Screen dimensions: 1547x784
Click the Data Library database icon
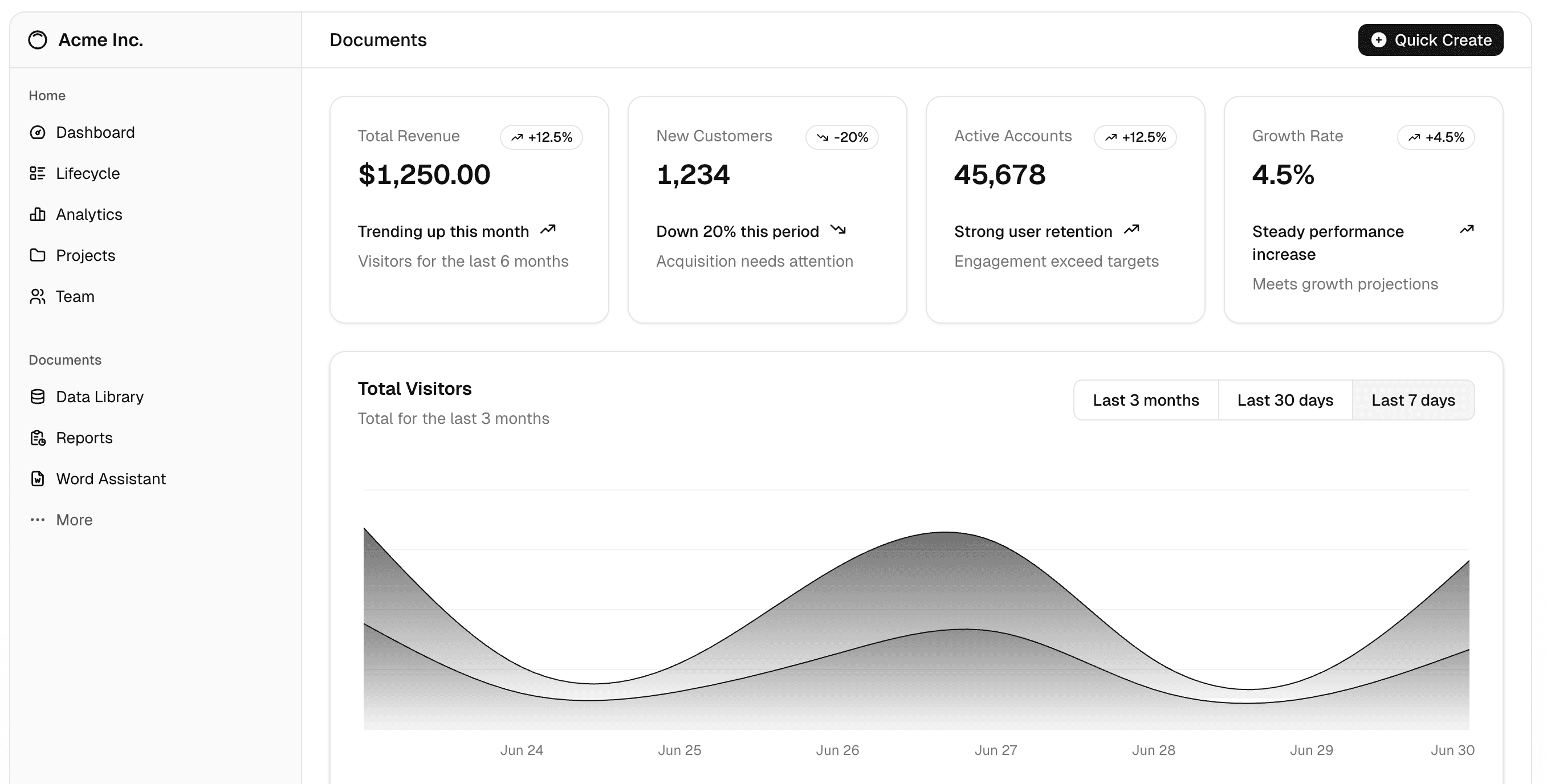[37, 397]
